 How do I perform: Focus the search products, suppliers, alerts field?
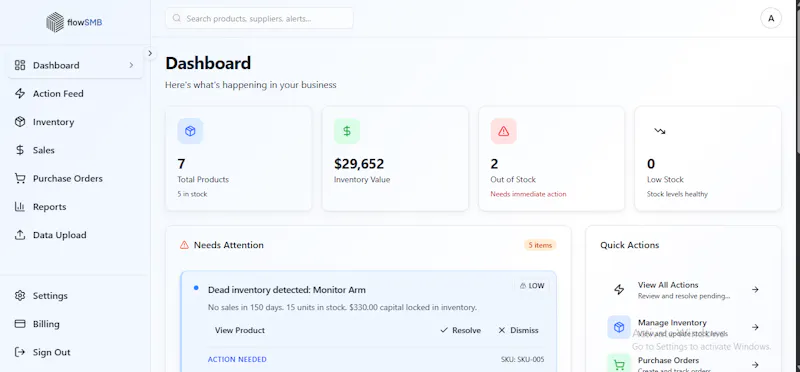click(259, 18)
